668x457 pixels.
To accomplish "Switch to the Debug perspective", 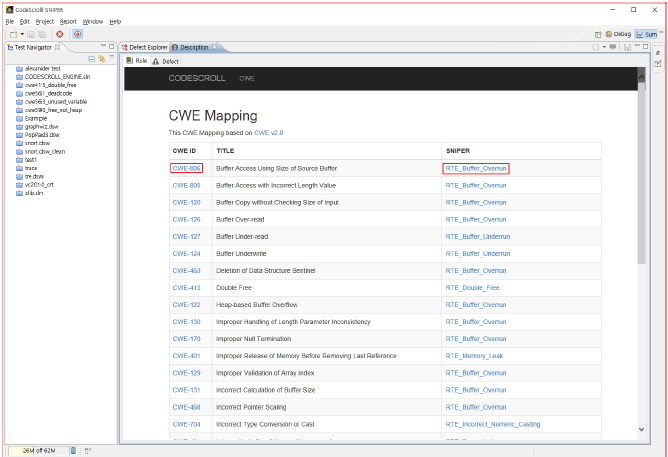I will coord(619,34).
